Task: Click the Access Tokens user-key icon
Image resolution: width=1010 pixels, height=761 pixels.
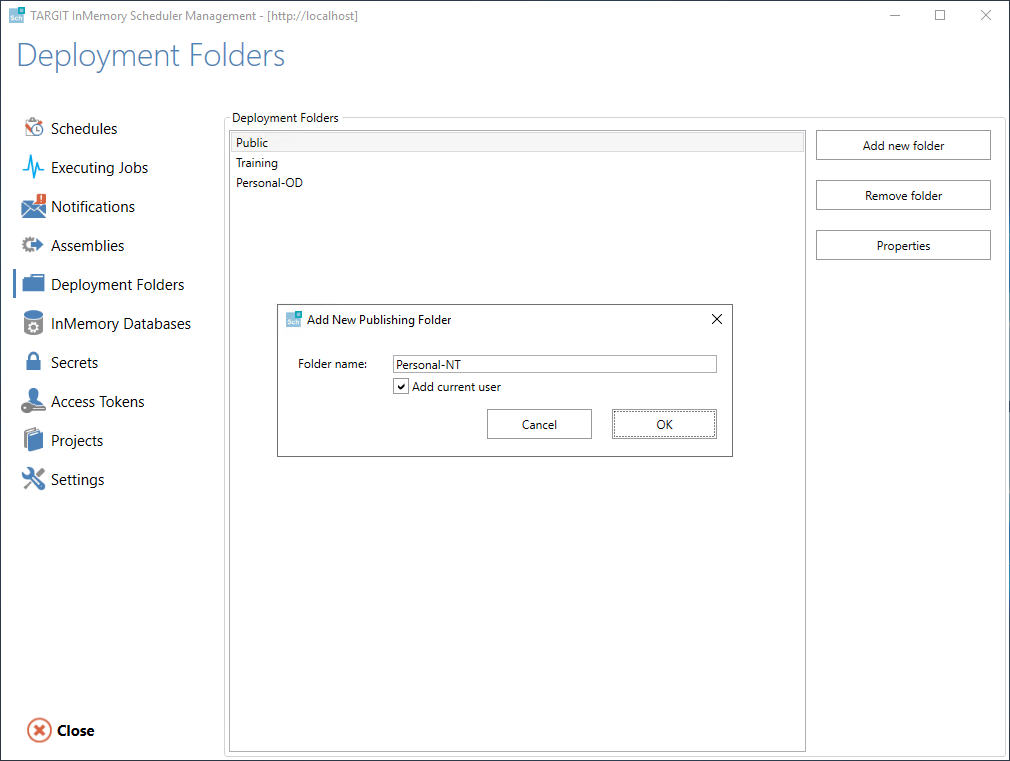Action: (33, 401)
